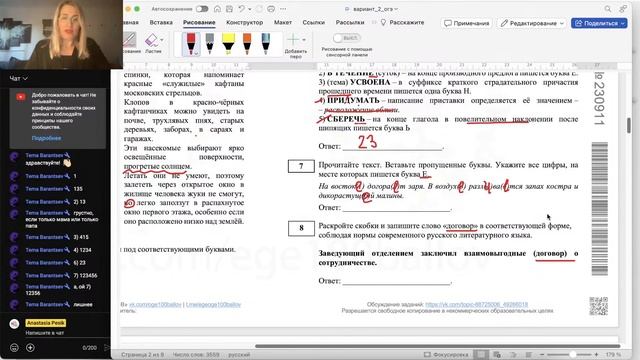640x360 pixels.
Task: Expand the Add Pen dropdown arrow
Action: click(x=304, y=40)
